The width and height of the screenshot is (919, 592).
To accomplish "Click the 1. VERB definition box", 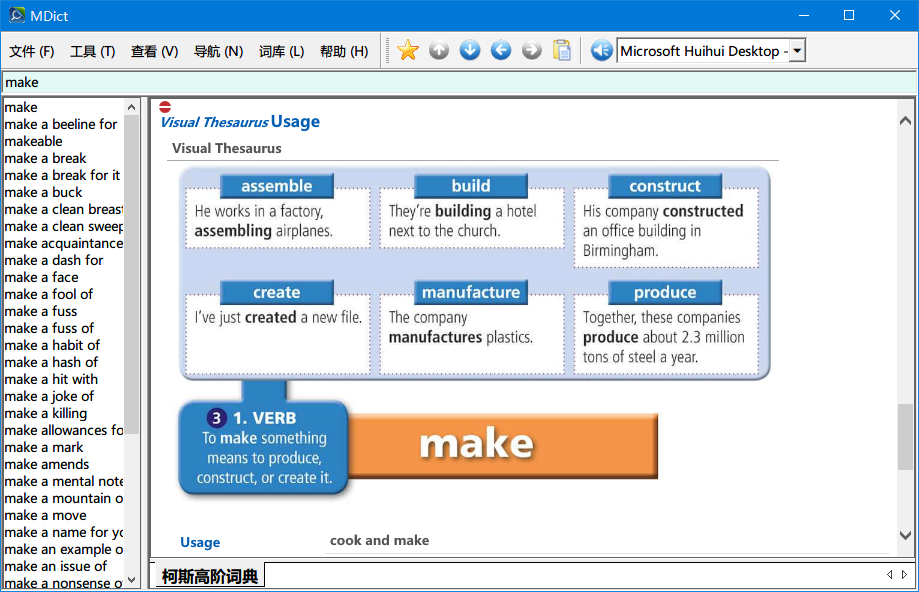I will (x=264, y=448).
